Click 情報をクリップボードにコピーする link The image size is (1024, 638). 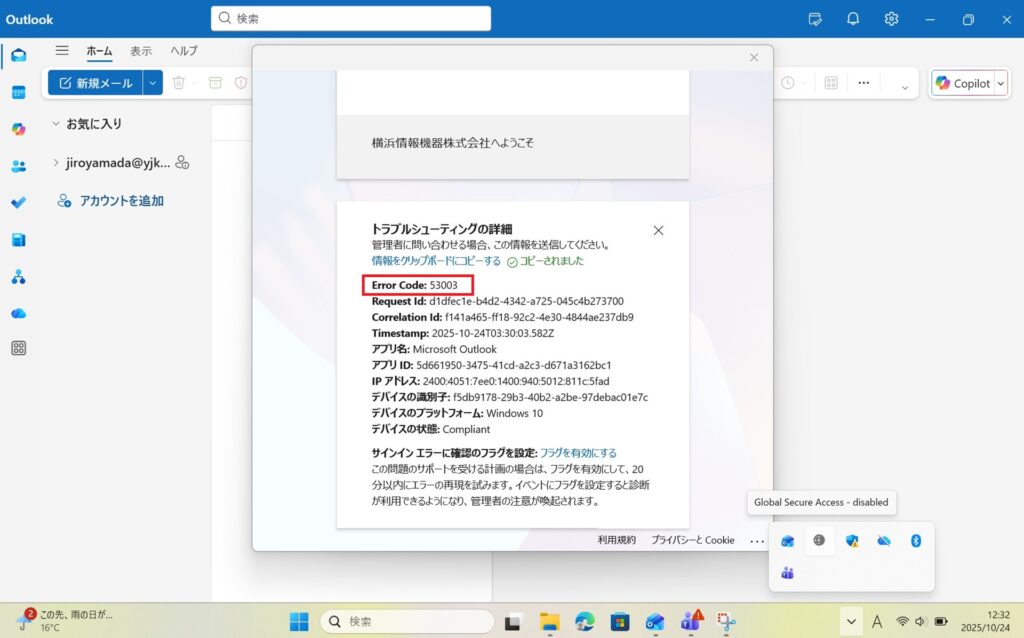coord(436,261)
